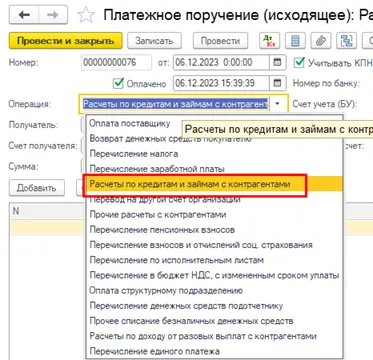The height and width of the screenshot is (360, 373).
Task: Choose Перечисление заработной платы
Action: tap(215, 169)
